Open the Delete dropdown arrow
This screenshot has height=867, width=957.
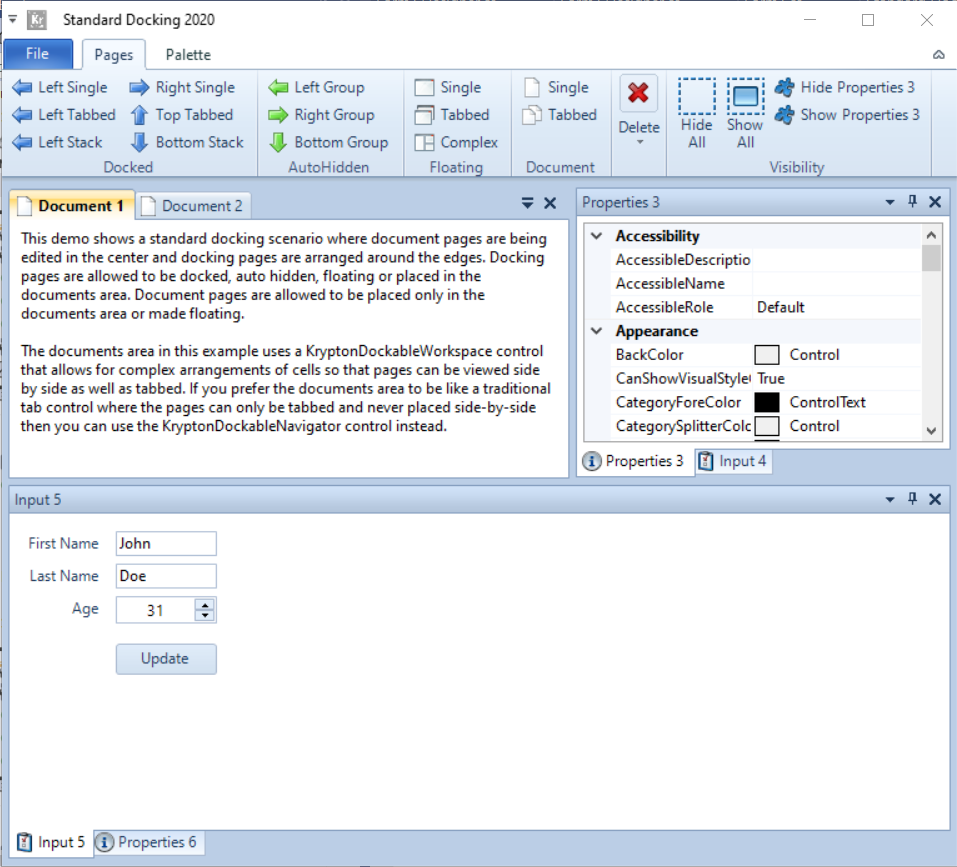point(640,142)
